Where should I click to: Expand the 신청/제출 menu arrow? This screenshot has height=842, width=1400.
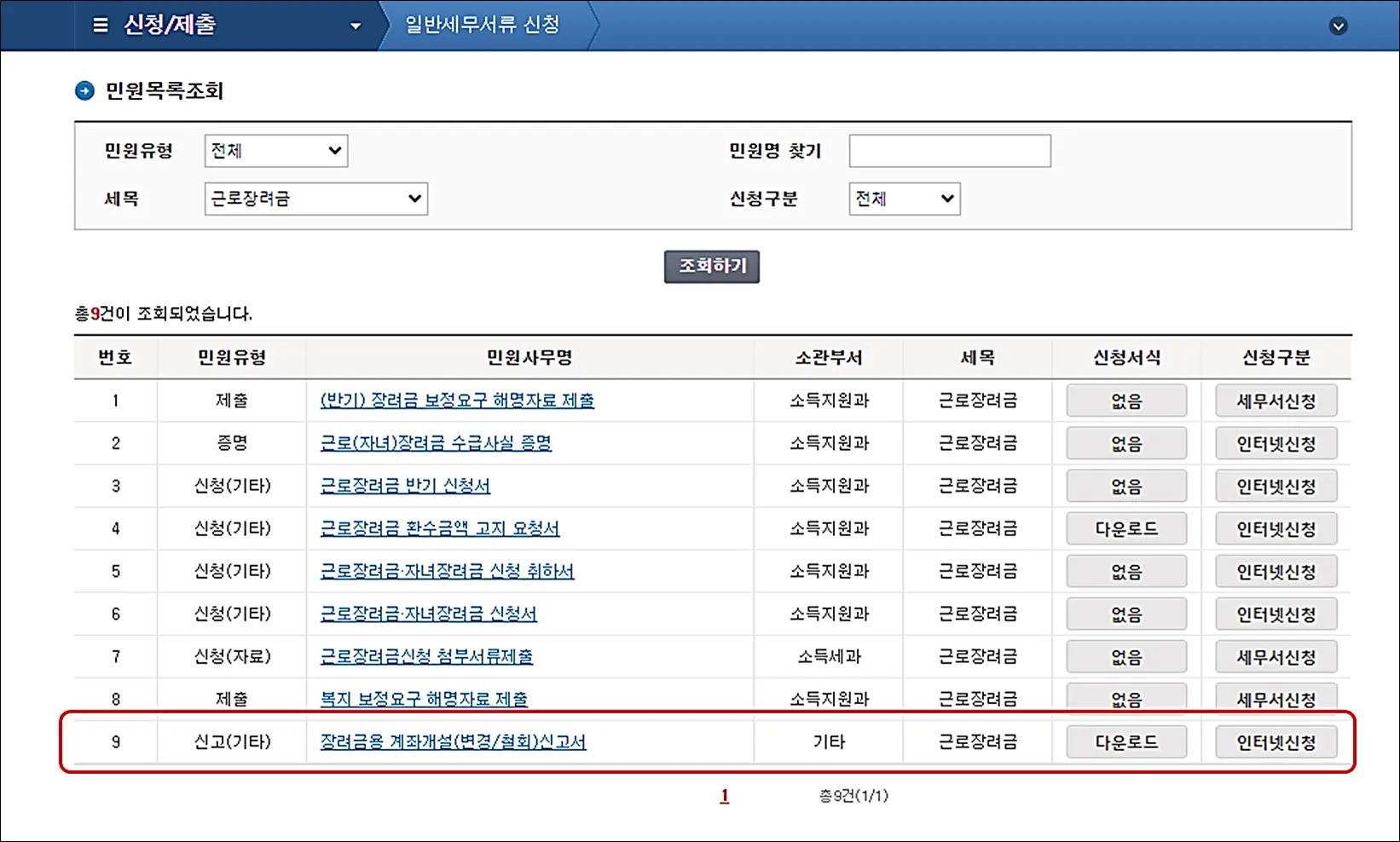[356, 26]
